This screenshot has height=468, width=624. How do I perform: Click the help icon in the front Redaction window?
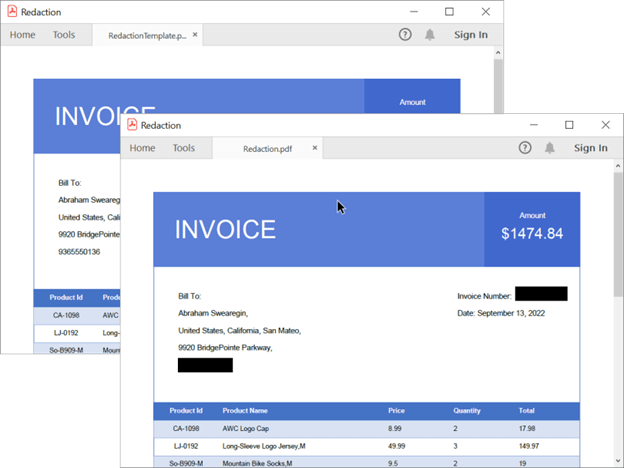click(x=525, y=148)
